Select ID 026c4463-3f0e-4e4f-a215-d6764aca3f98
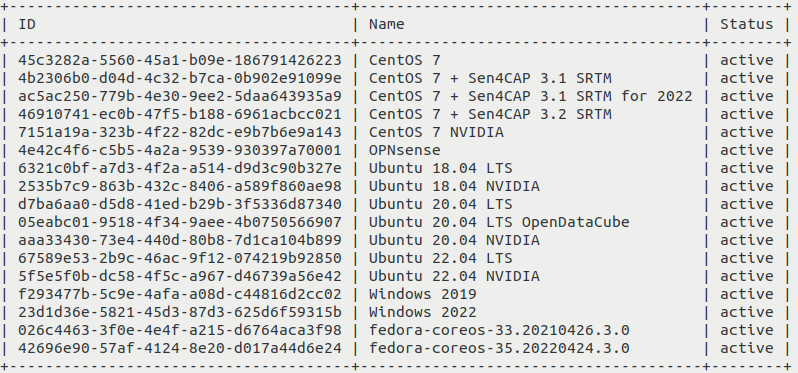 [x=180, y=330]
